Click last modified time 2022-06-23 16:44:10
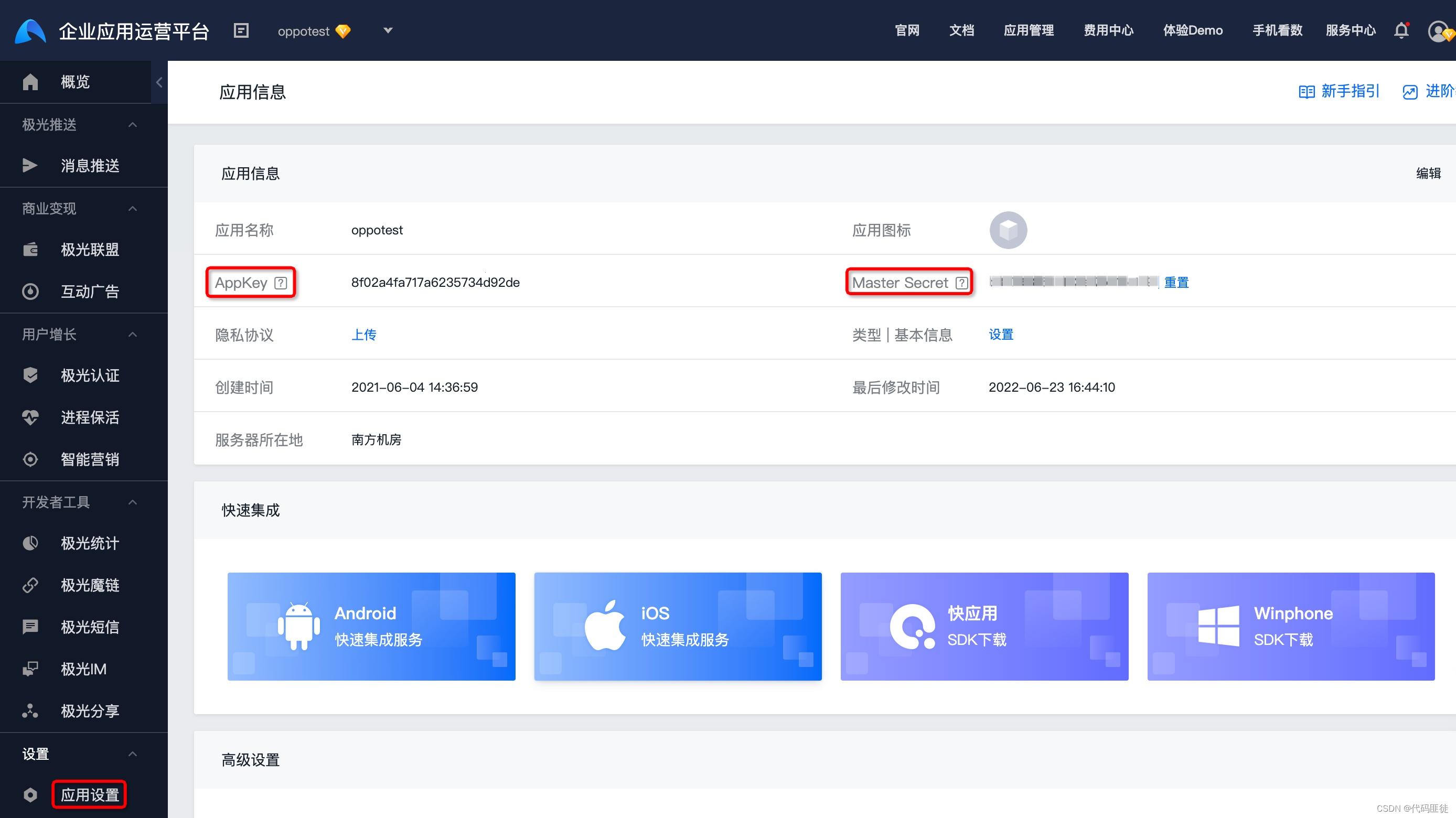This screenshot has height=818, width=1456. click(1052, 388)
